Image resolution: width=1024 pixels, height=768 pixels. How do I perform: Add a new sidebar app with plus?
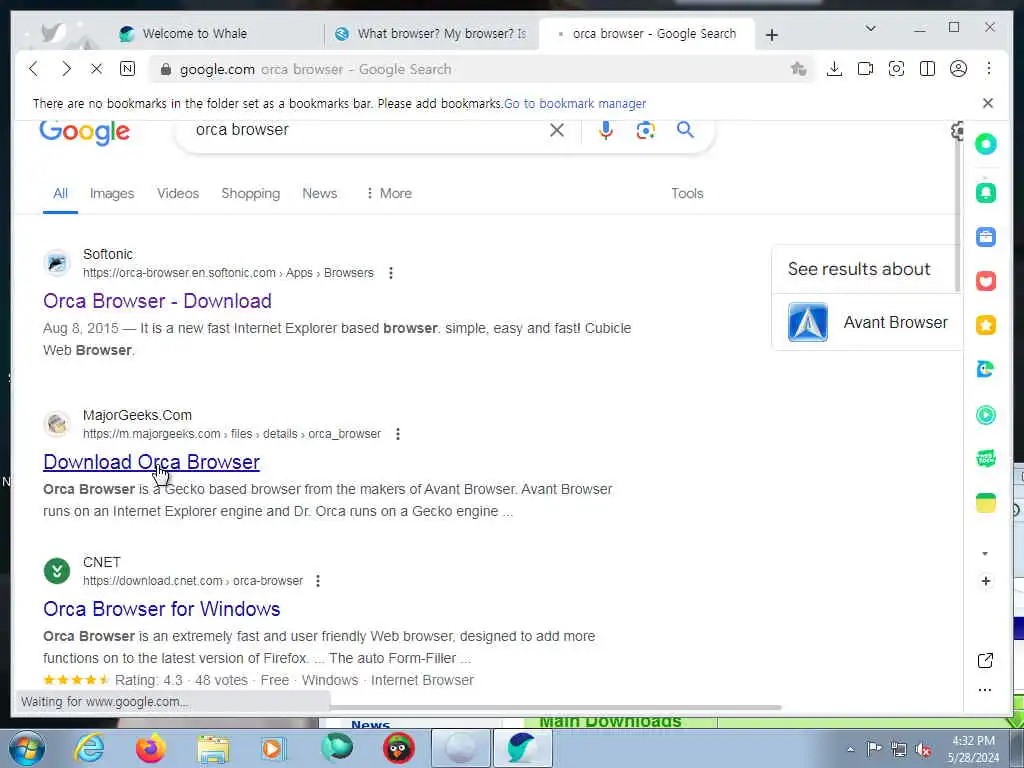985,581
